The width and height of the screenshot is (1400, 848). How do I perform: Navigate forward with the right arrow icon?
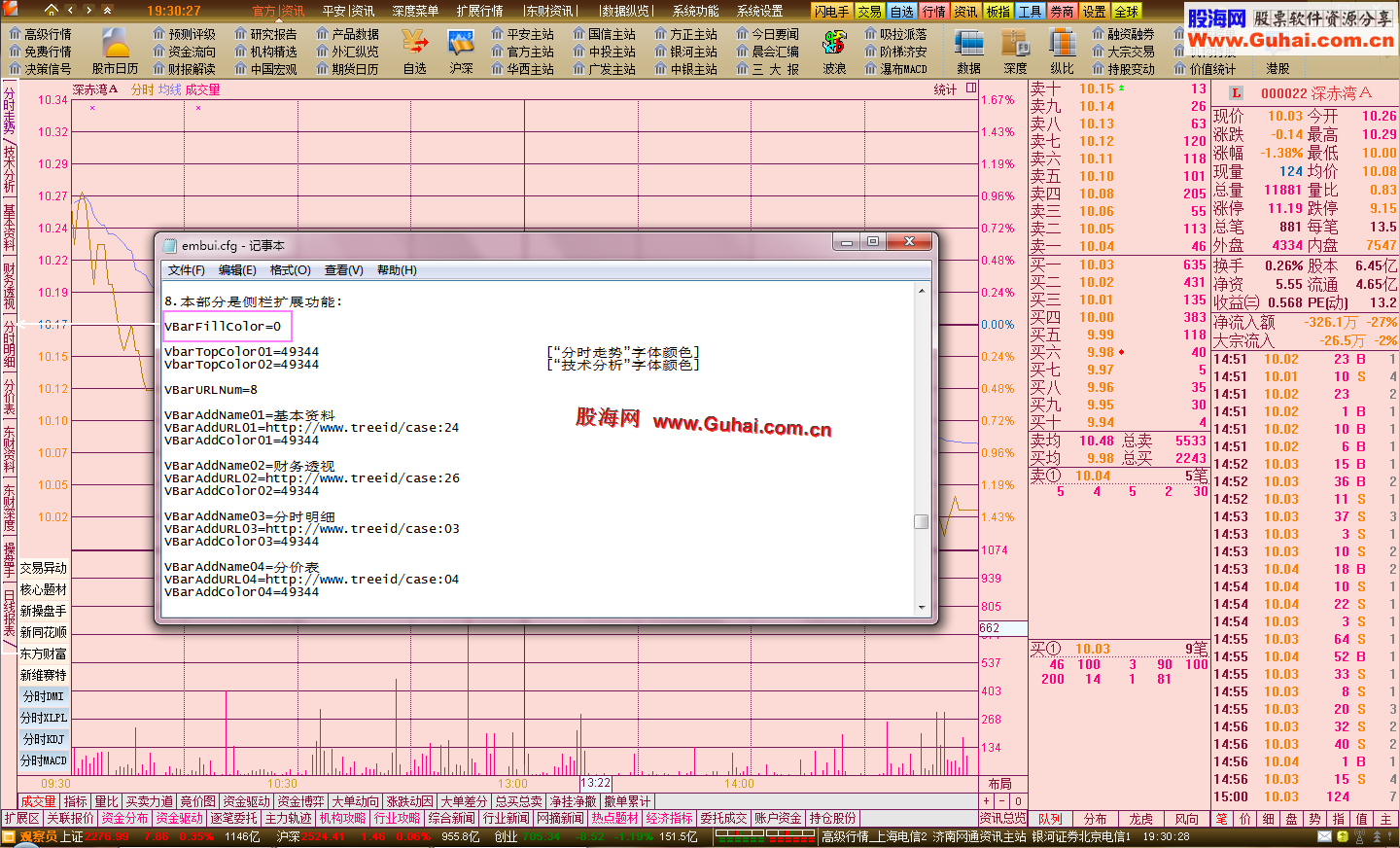coord(88,10)
